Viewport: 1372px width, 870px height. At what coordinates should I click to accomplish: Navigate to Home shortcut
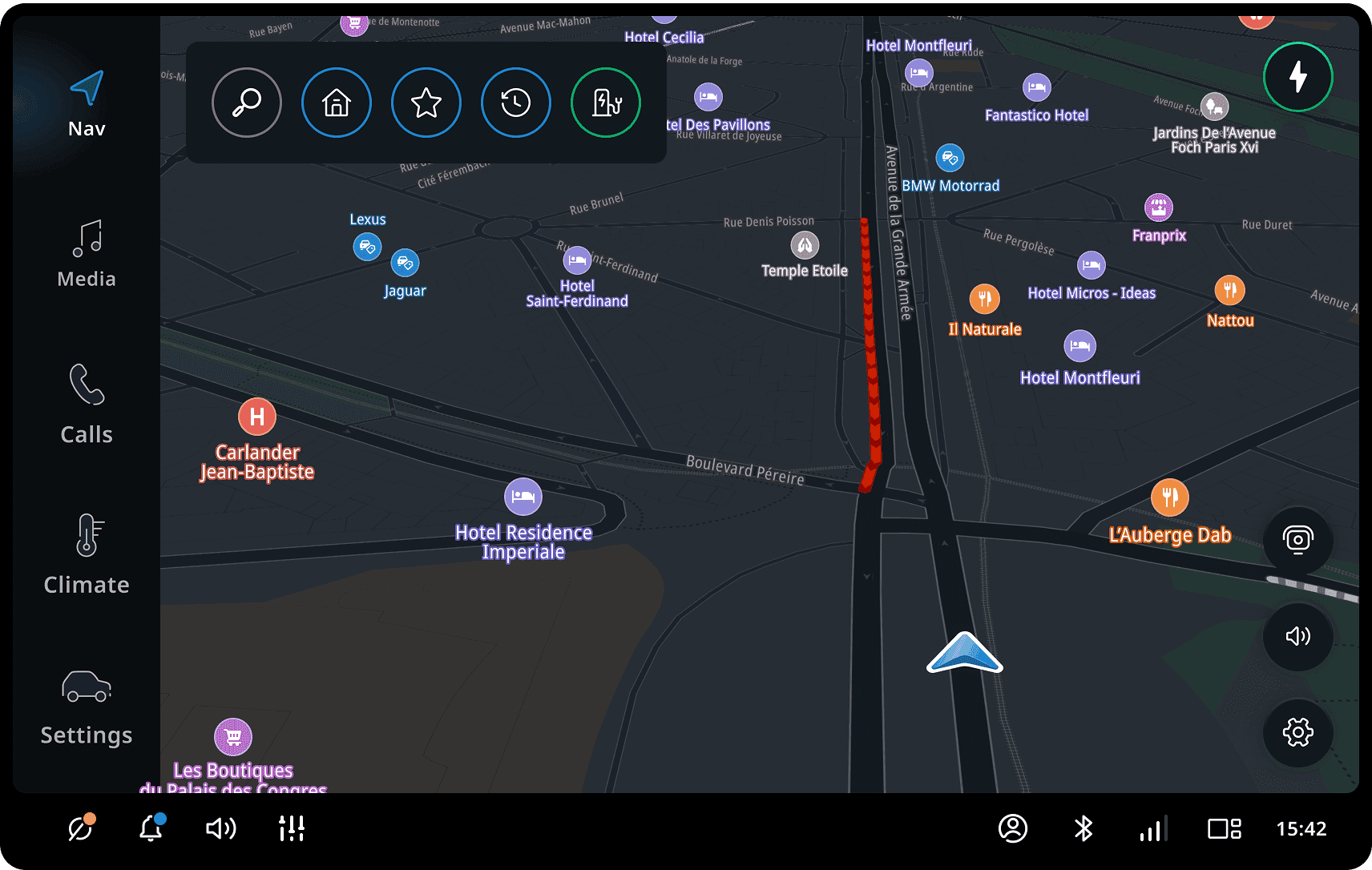tap(337, 103)
